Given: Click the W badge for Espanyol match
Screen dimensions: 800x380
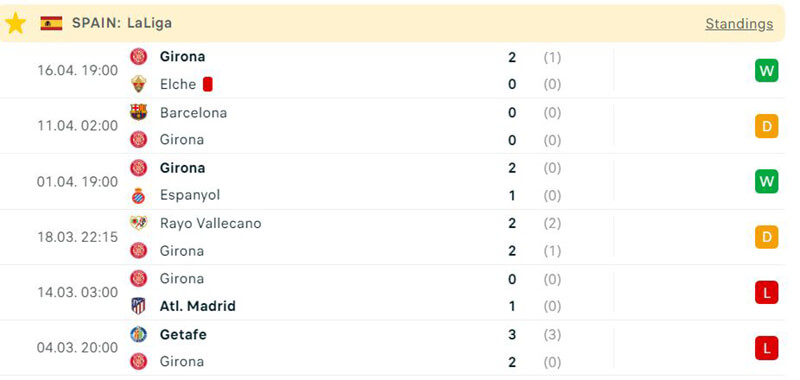Looking at the screenshot, I should click(x=766, y=181).
